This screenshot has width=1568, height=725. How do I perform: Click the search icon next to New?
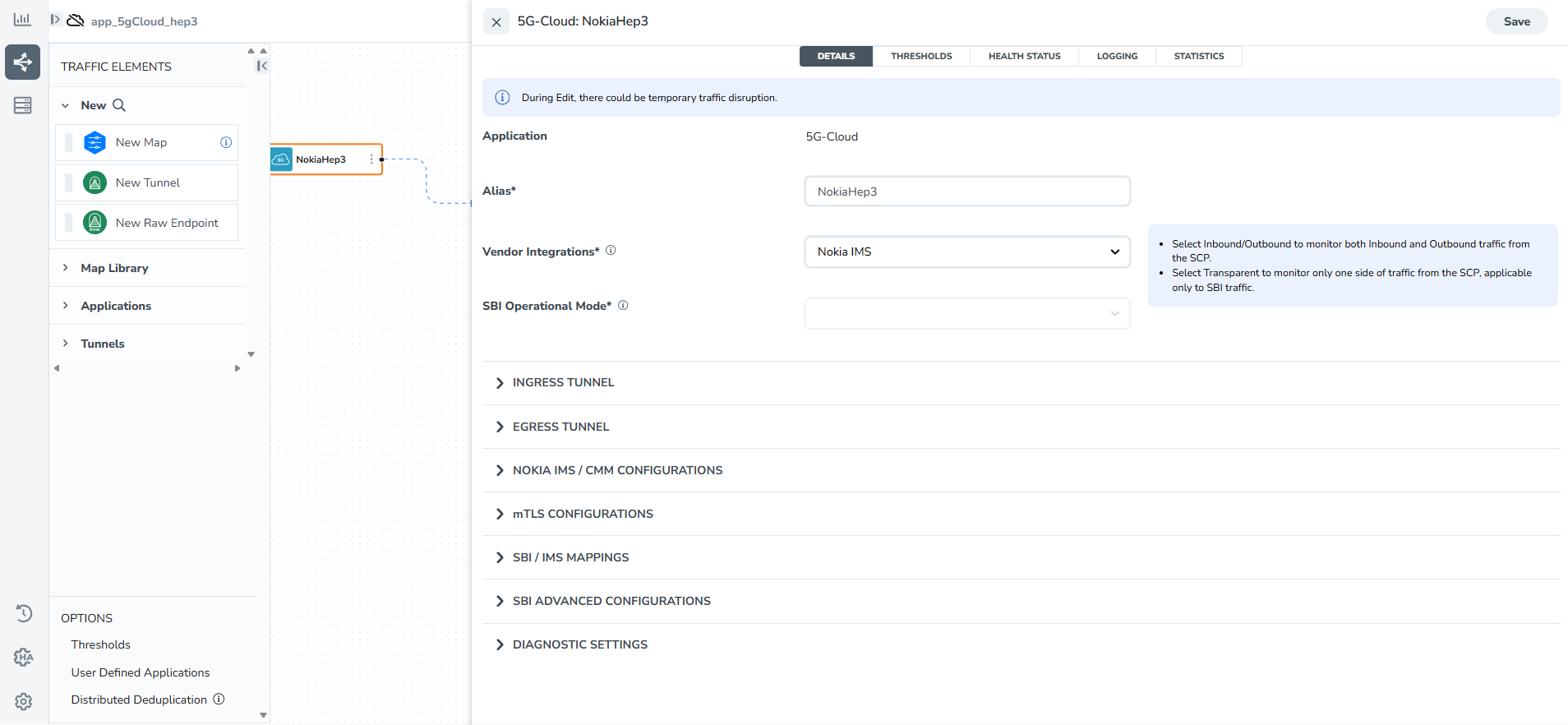tap(119, 105)
